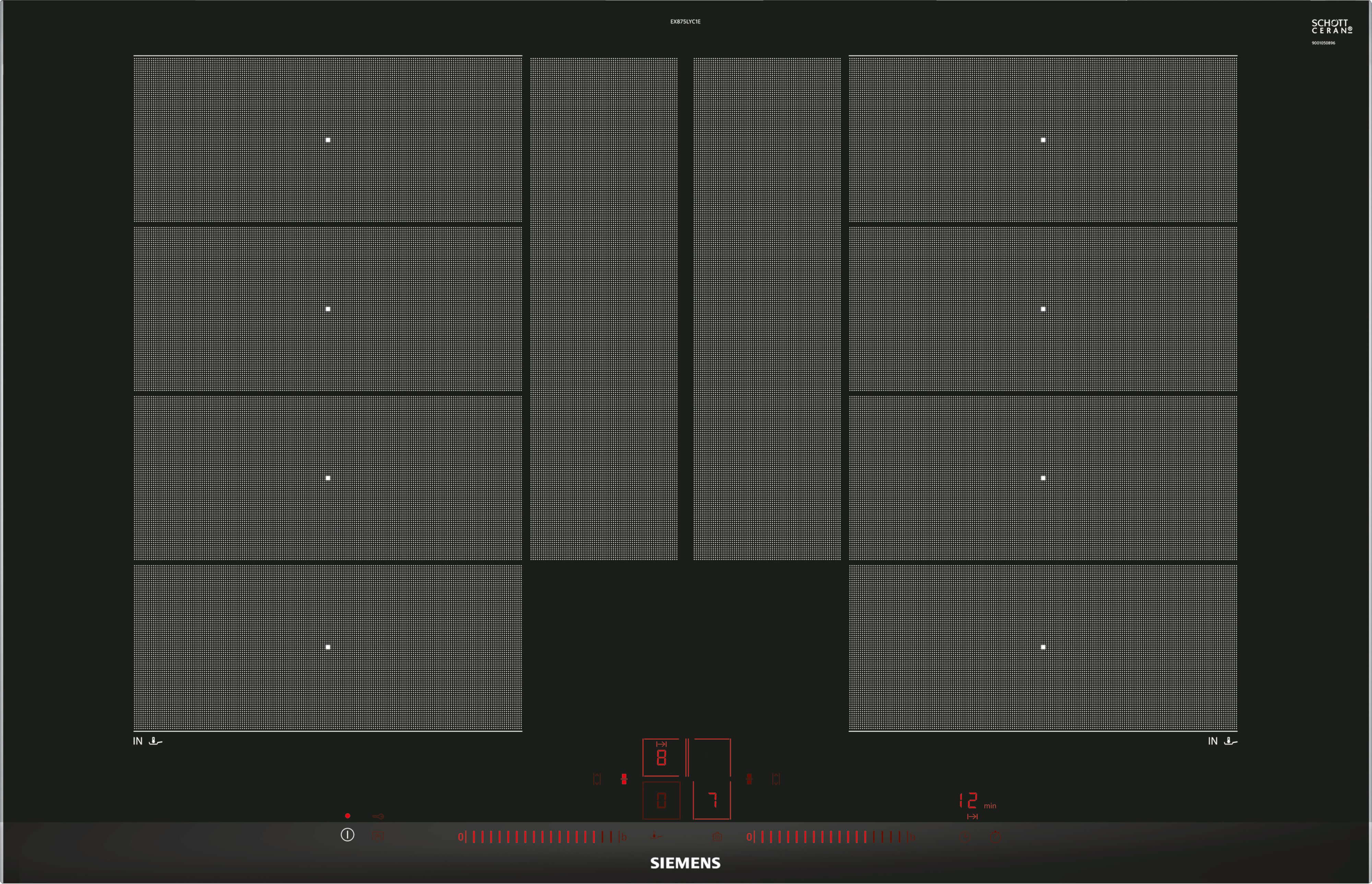Viewport: 1372px width, 884px height.
Task: Touch the second left cooking zone center dot
Action: tap(328, 309)
